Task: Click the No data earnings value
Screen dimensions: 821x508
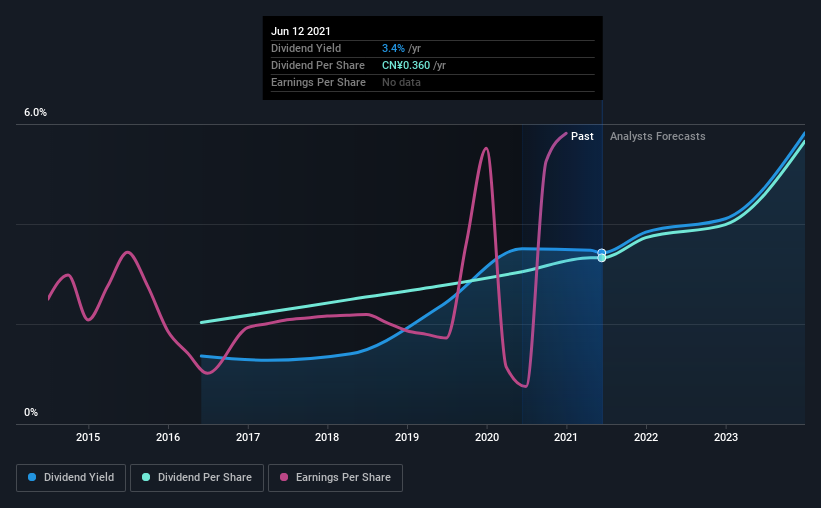Action: 401,82
